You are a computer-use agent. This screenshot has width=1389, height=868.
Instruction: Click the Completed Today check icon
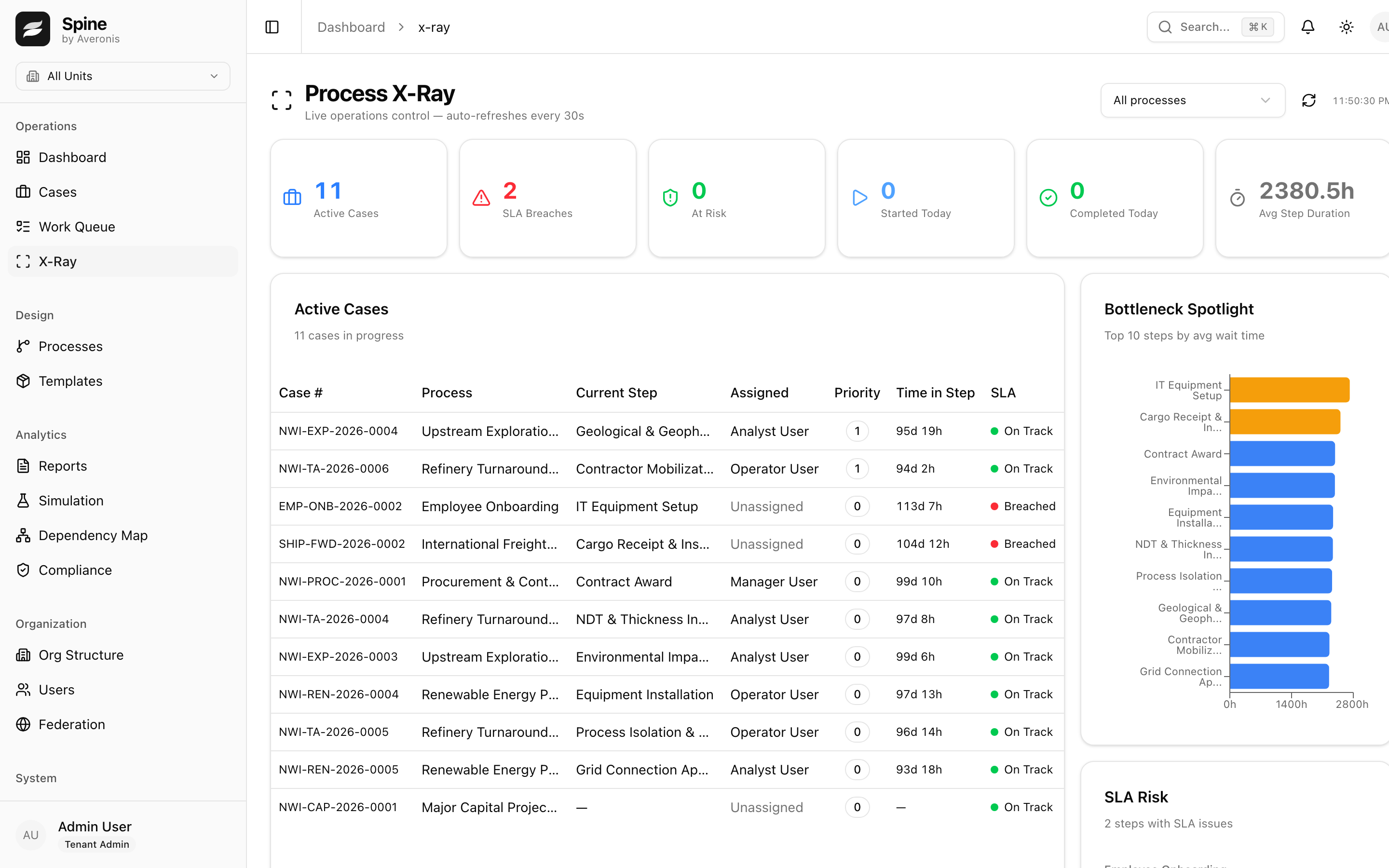point(1048,198)
